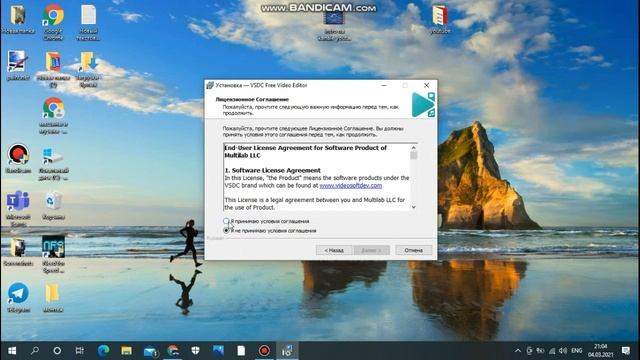Switch to Bandicam recorder in taskbar
This screenshot has height=360, width=640.
click(x=264, y=351)
